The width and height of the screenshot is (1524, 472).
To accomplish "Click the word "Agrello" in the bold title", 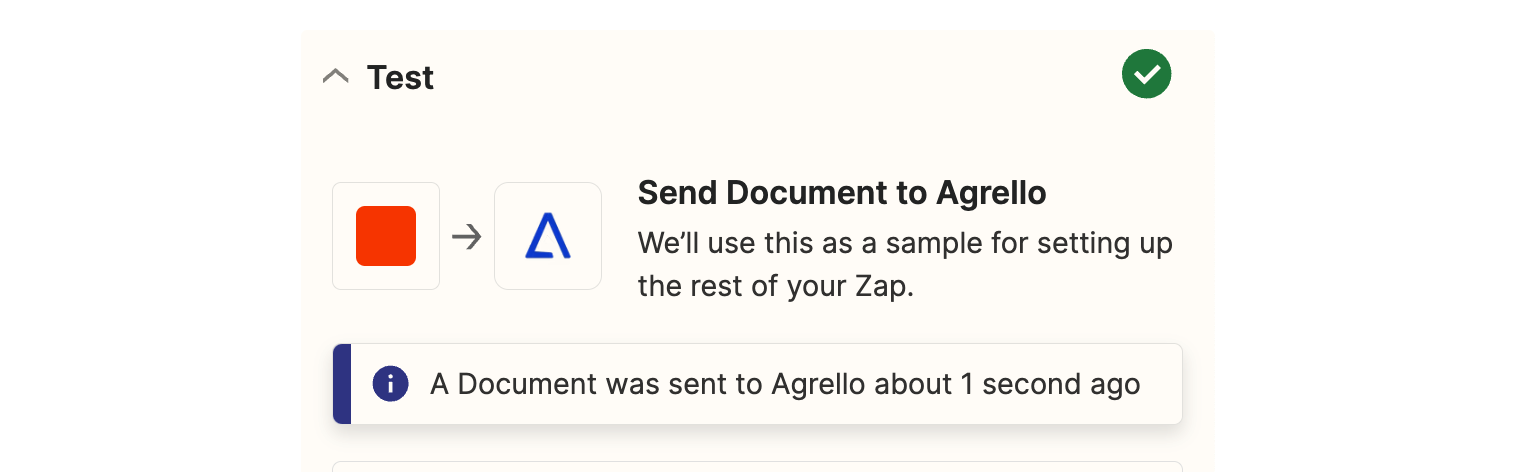I will [x=990, y=193].
